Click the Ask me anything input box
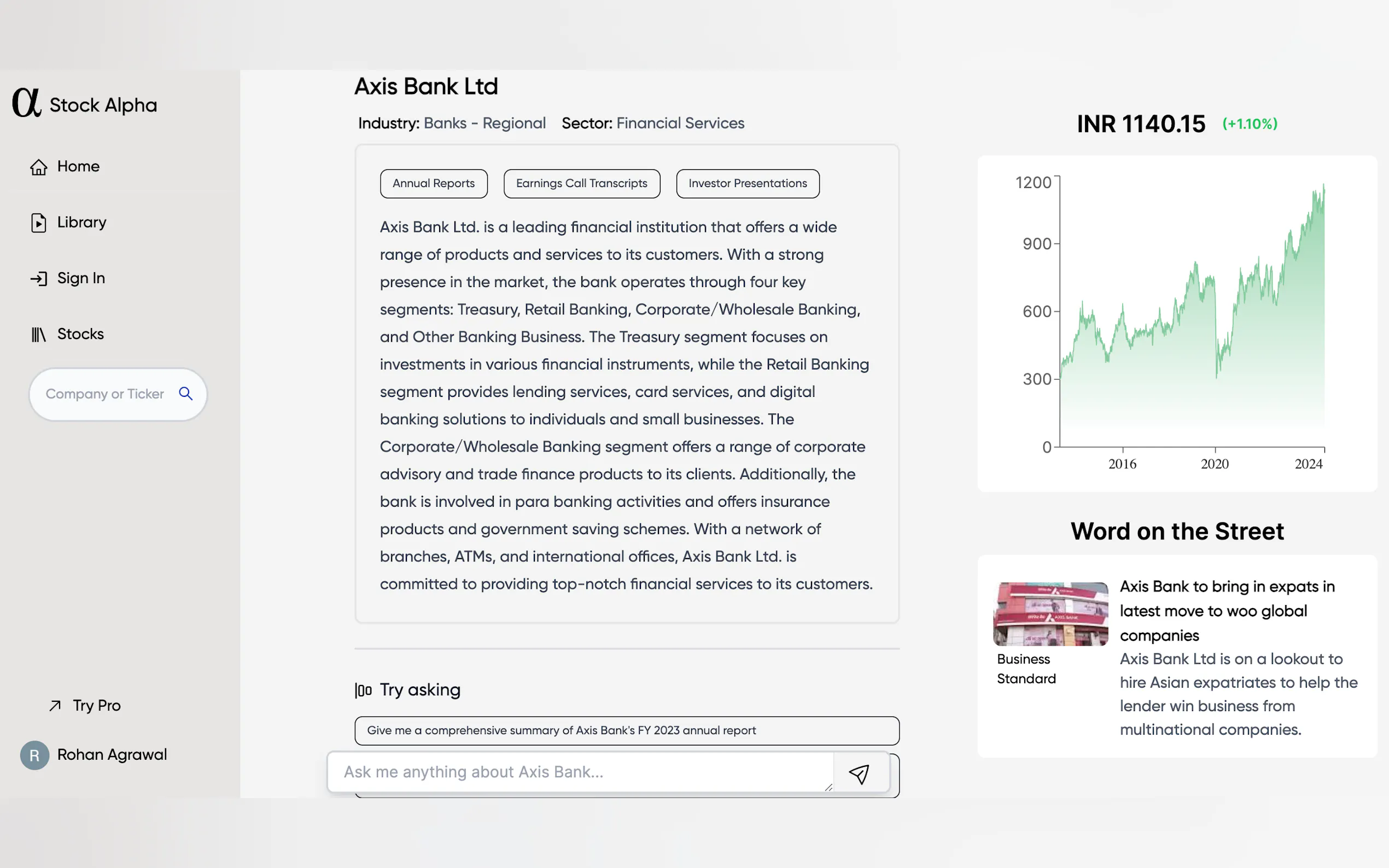The width and height of the screenshot is (1389, 868). click(580, 772)
